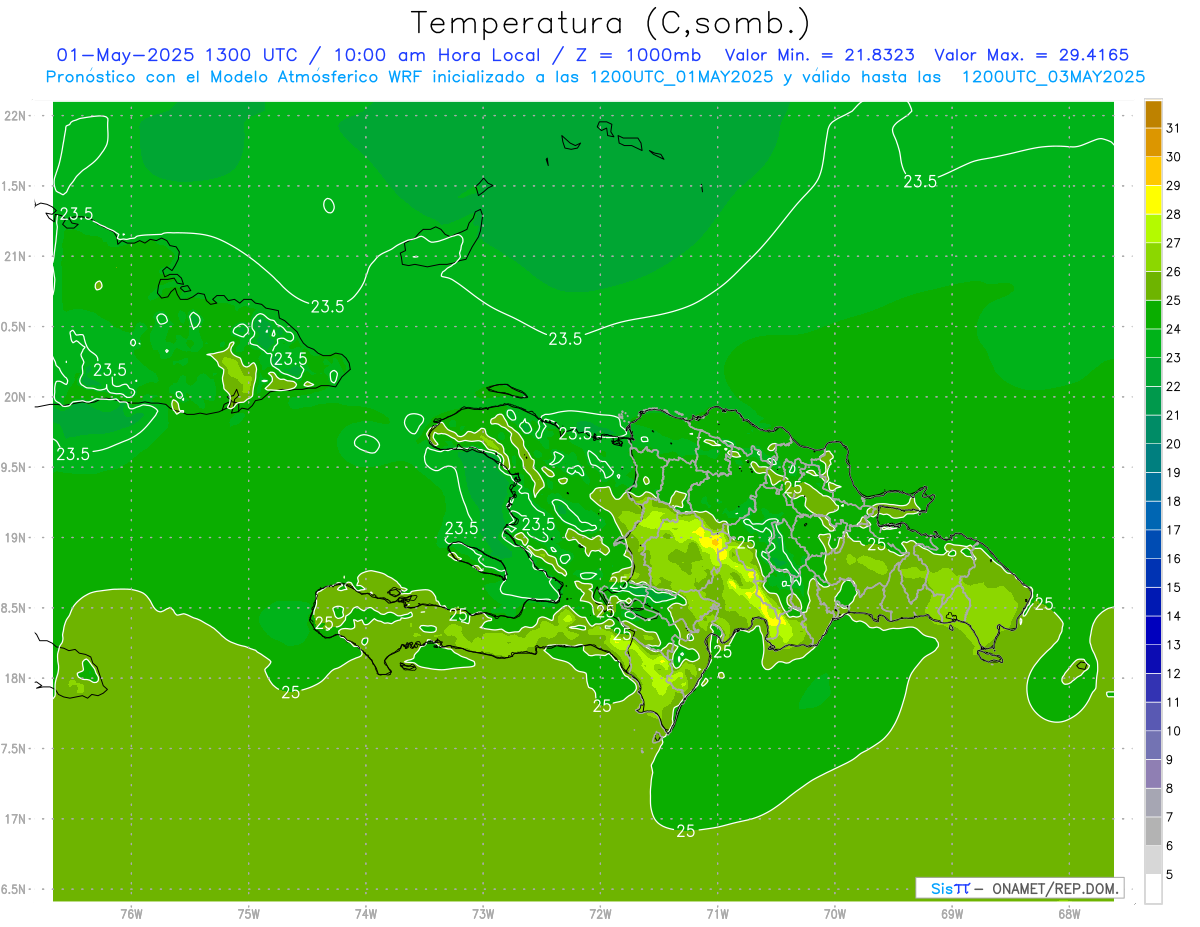
Task: Click the 'Valor Min. = 21.8323' value
Action: (820, 55)
